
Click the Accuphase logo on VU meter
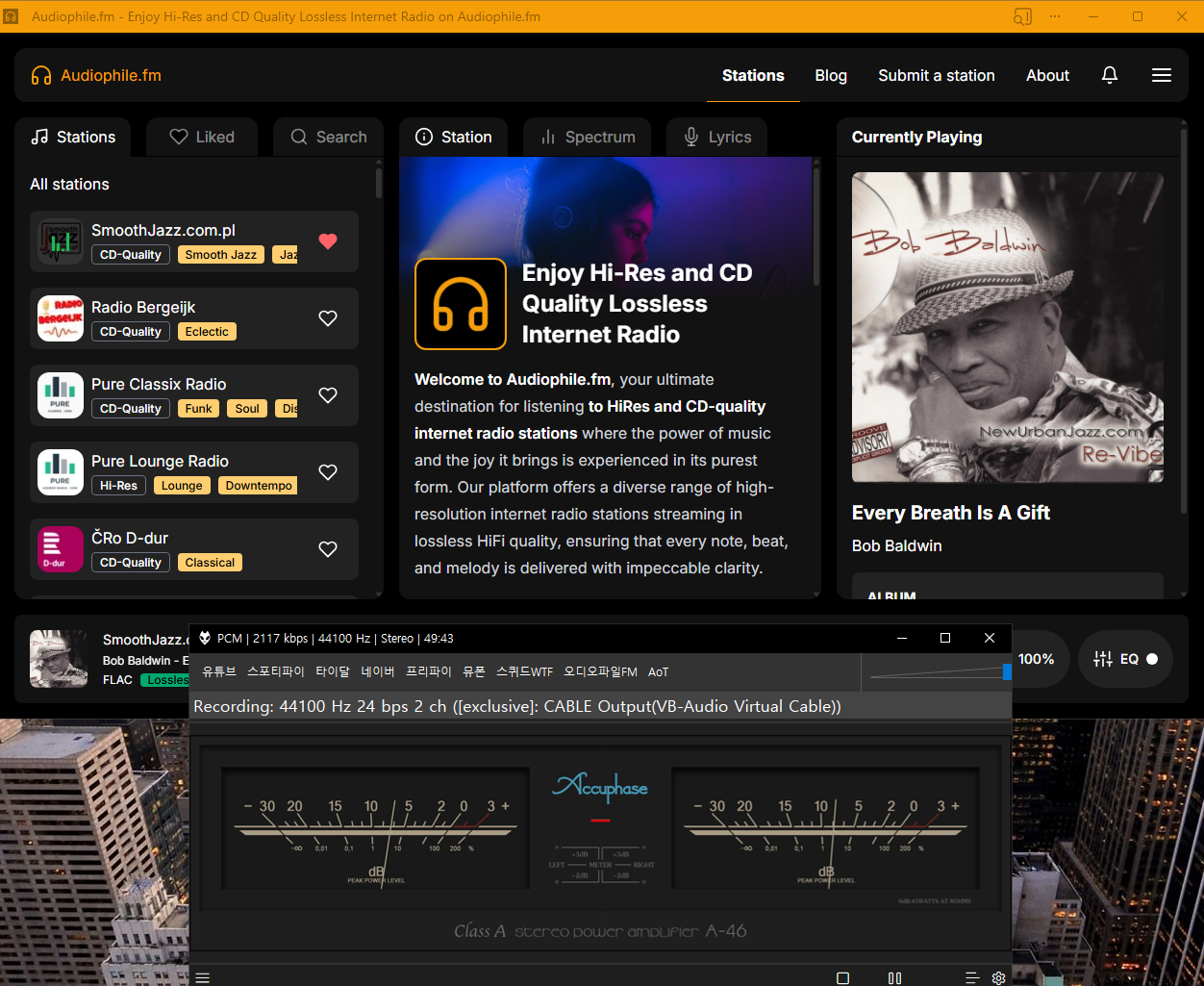coord(600,787)
